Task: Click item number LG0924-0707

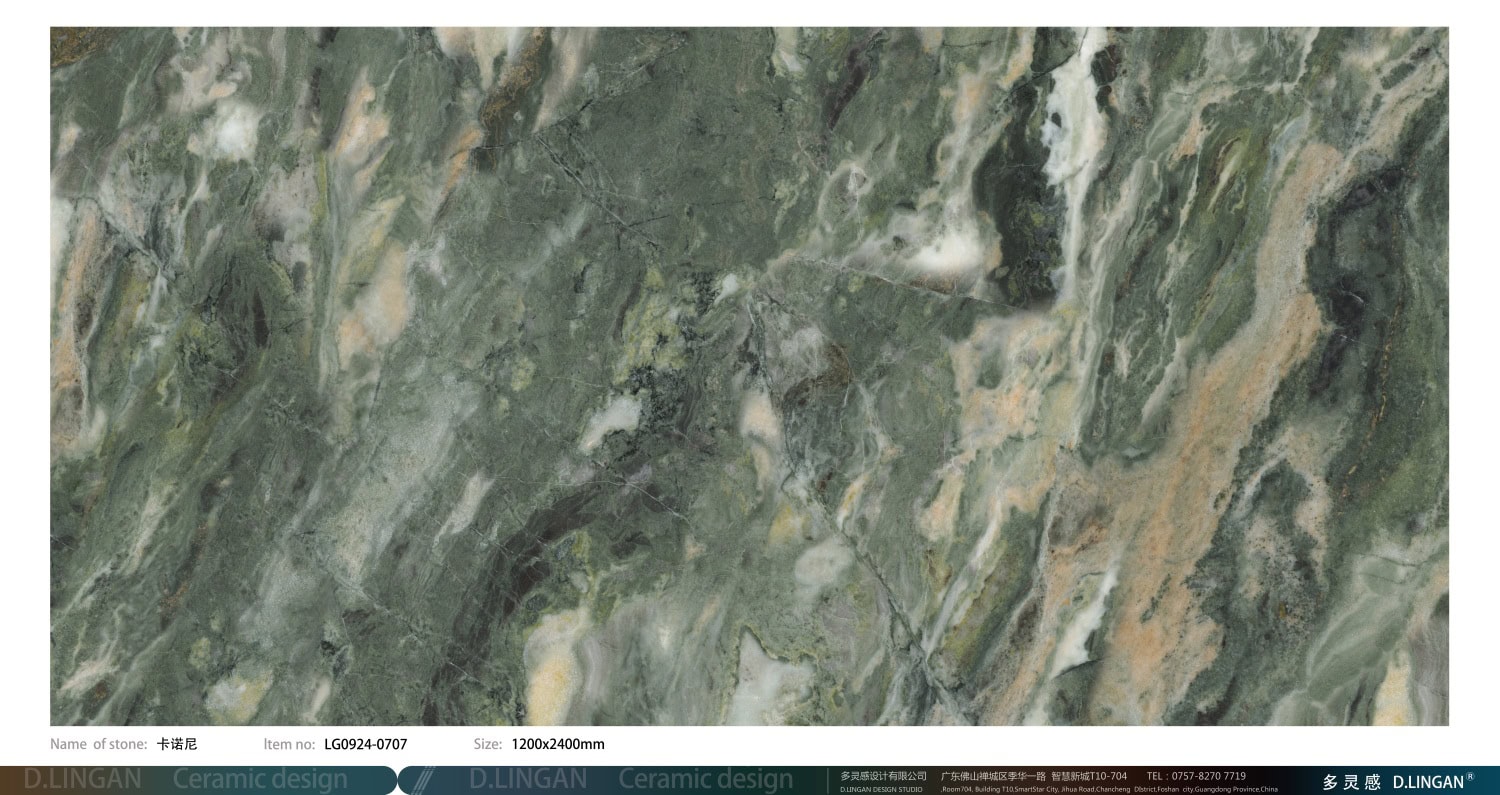Action: click(365, 744)
